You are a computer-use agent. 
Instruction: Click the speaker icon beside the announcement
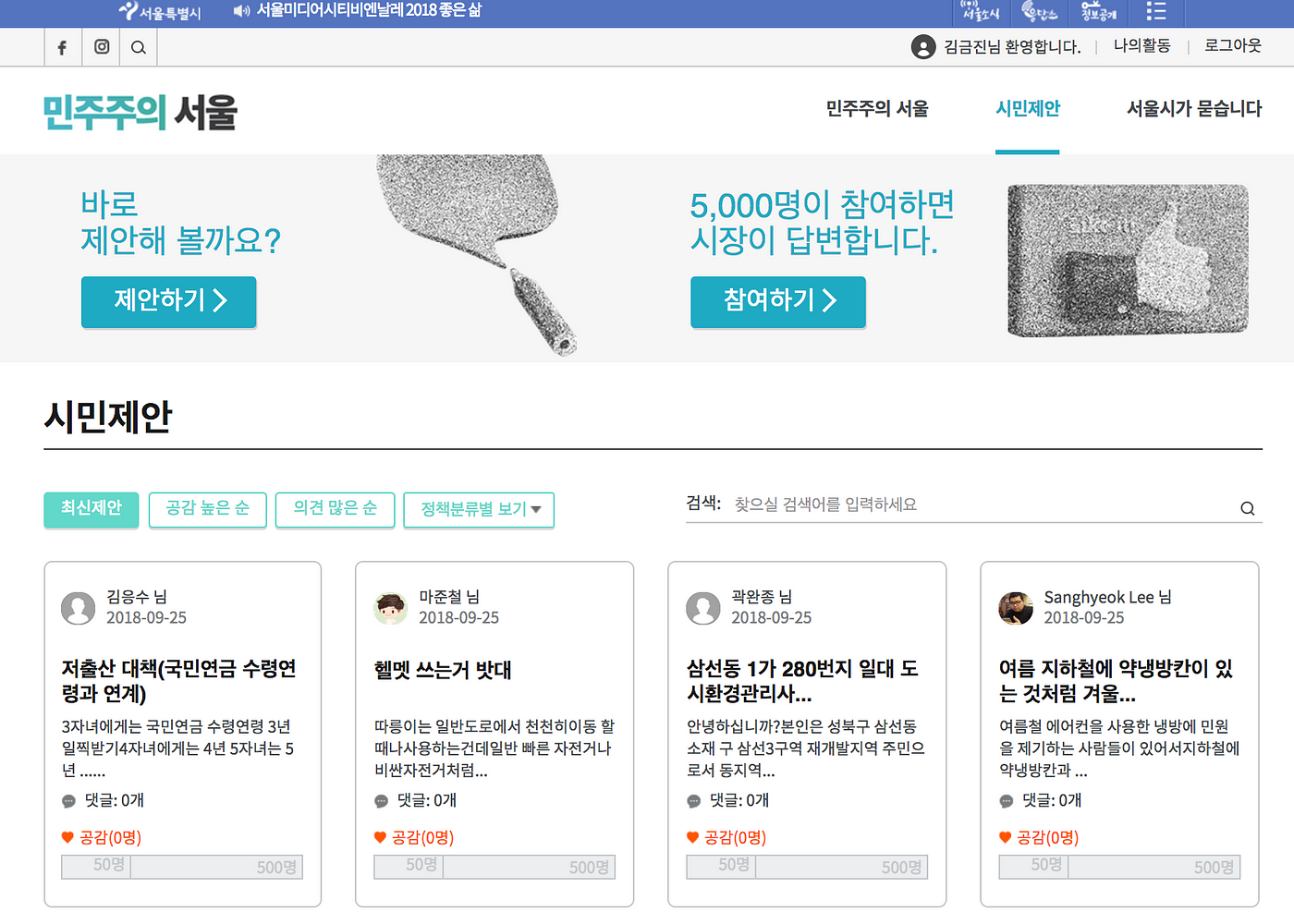(242, 11)
